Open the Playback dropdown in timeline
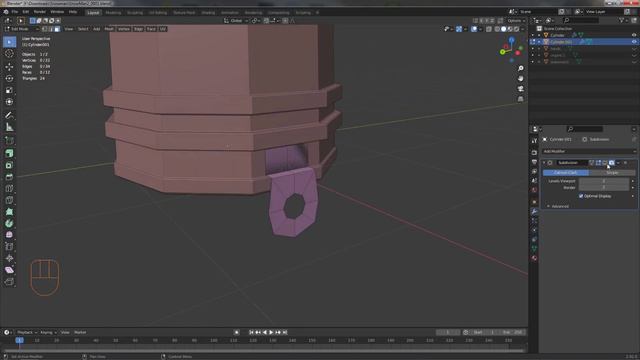 [x=27, y=333]
